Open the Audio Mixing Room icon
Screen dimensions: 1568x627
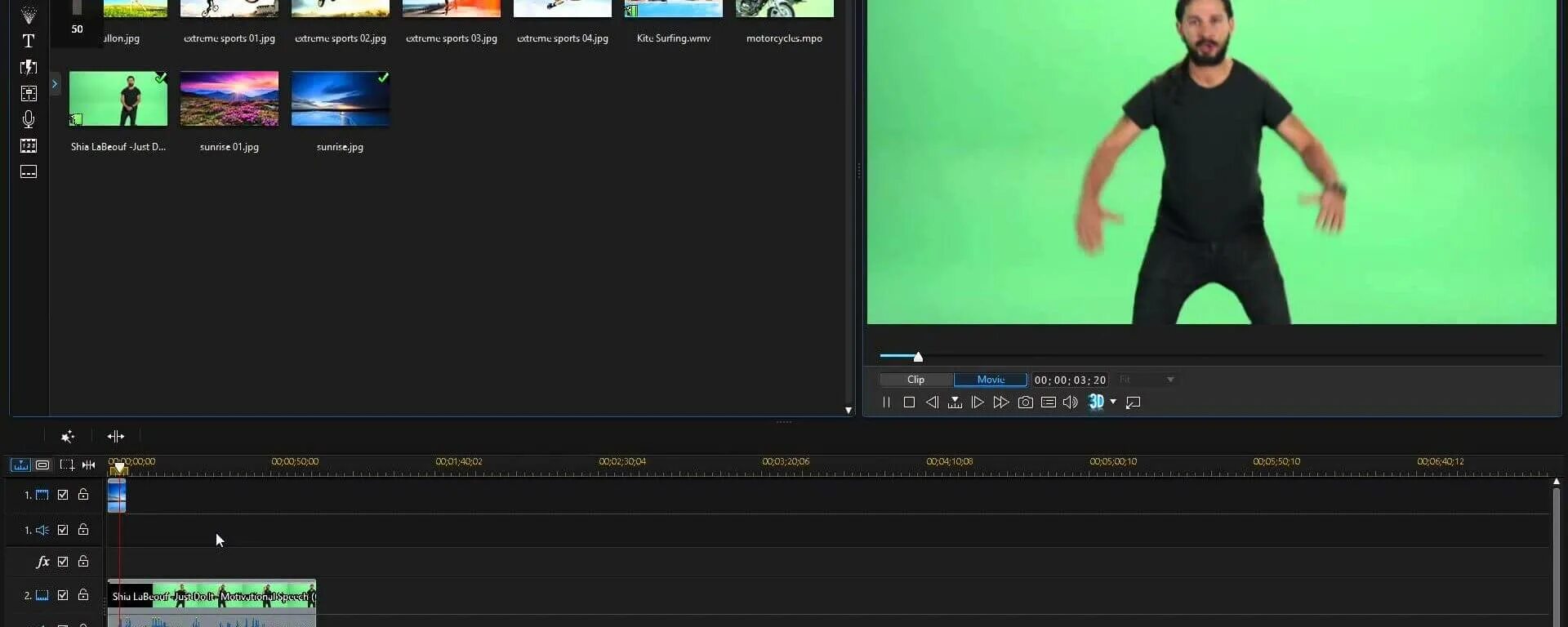29,93
